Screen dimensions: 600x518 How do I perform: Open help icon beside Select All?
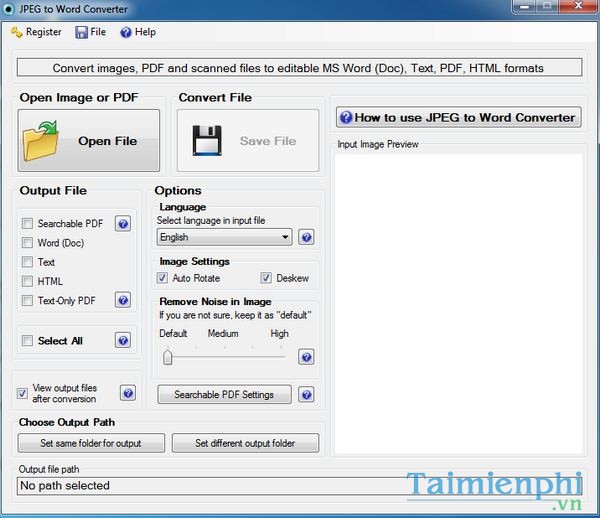point(123,340)
